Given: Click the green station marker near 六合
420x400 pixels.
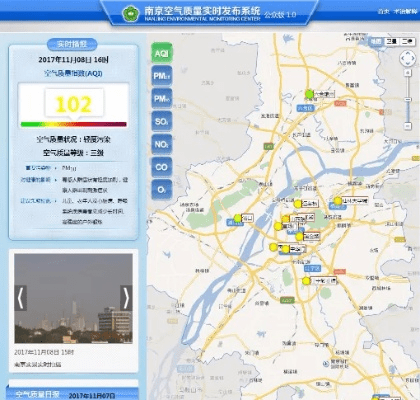Looking at the screenshot, I should point(309,94).
